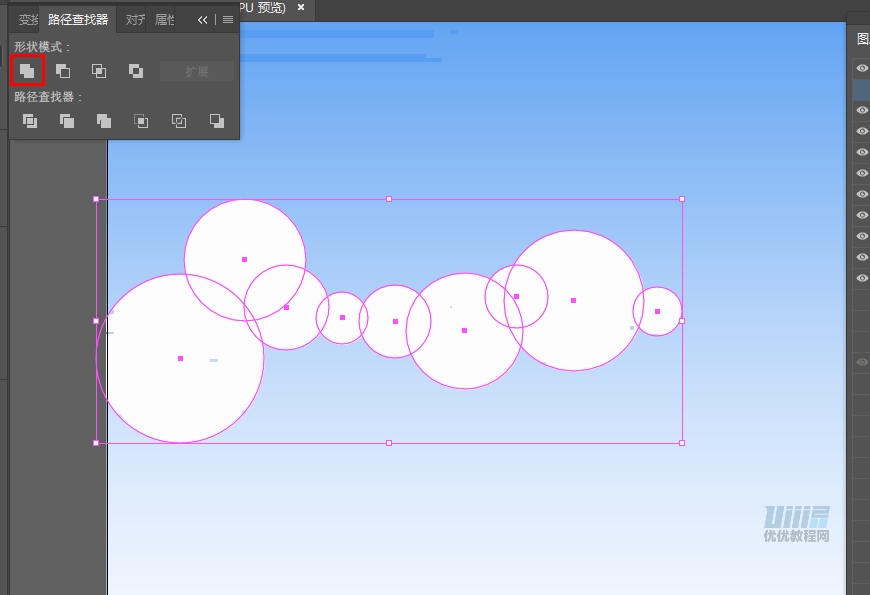Click the Divide pathfinder icon
Screen dimensions: 870x595
coord(30,121)
